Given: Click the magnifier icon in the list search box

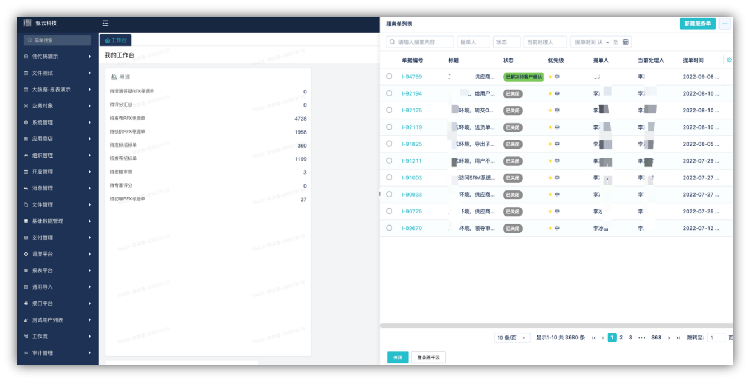Looking at the screenshot, I should tap(392, 42).
